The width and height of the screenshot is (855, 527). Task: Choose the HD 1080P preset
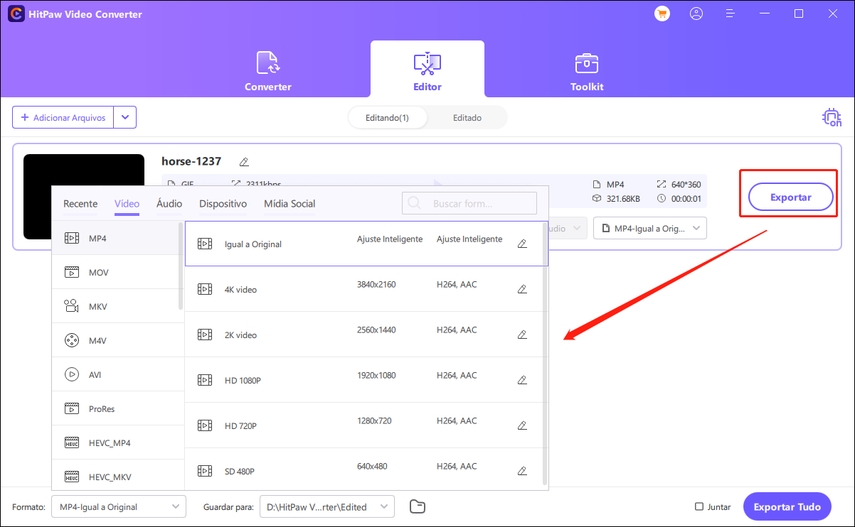364,380
